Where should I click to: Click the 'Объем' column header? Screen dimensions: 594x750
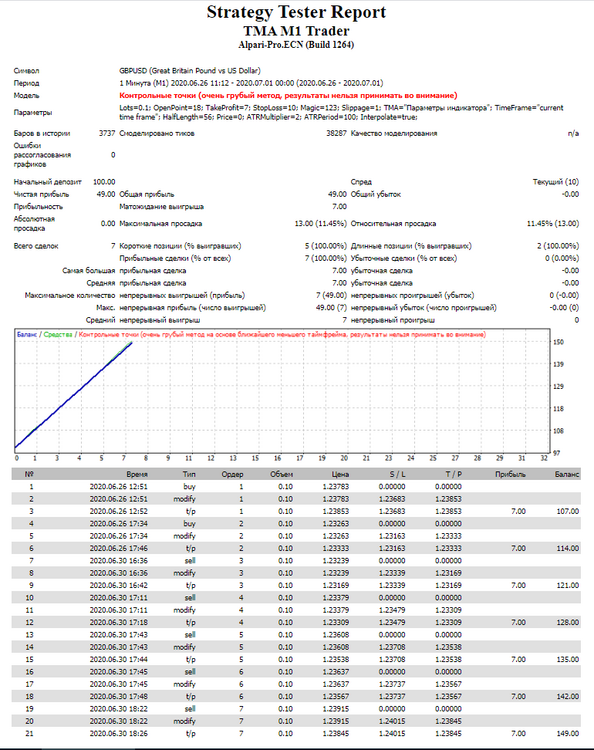click(281, 474)
